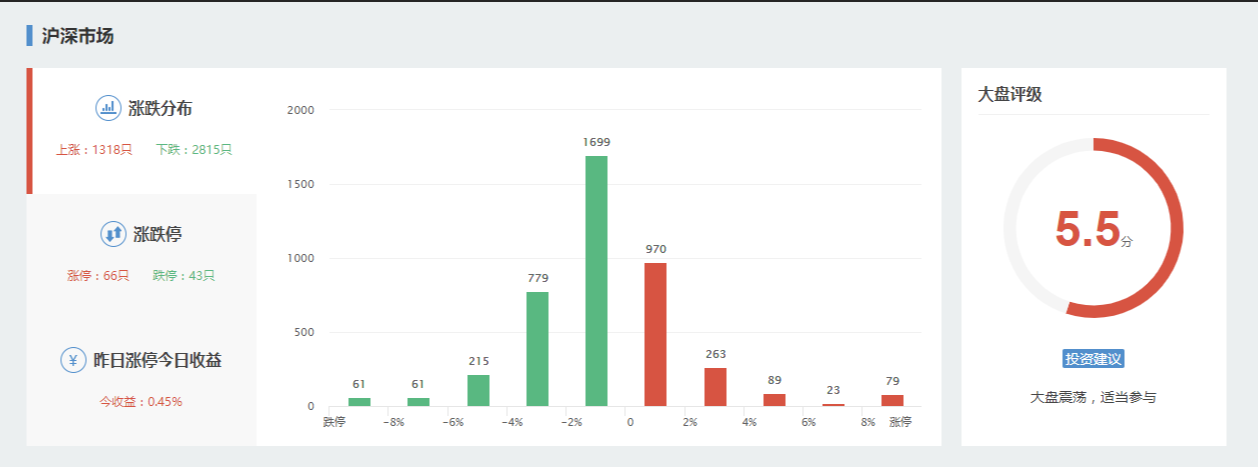Click the 投资建议 button
Image resolution: width=1259 pixels, height=467 pixels.
[x=1093, y=359]
